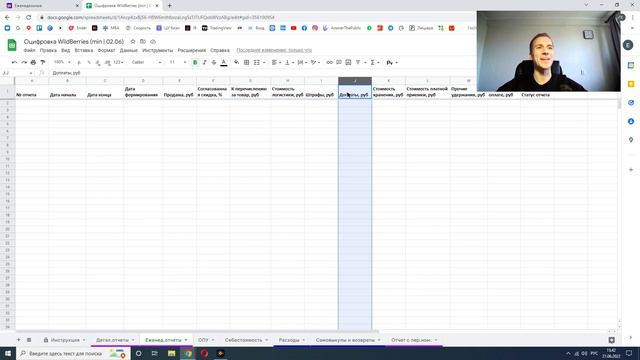
Task: Click the Print icon
Action: (x=33, y=62)
